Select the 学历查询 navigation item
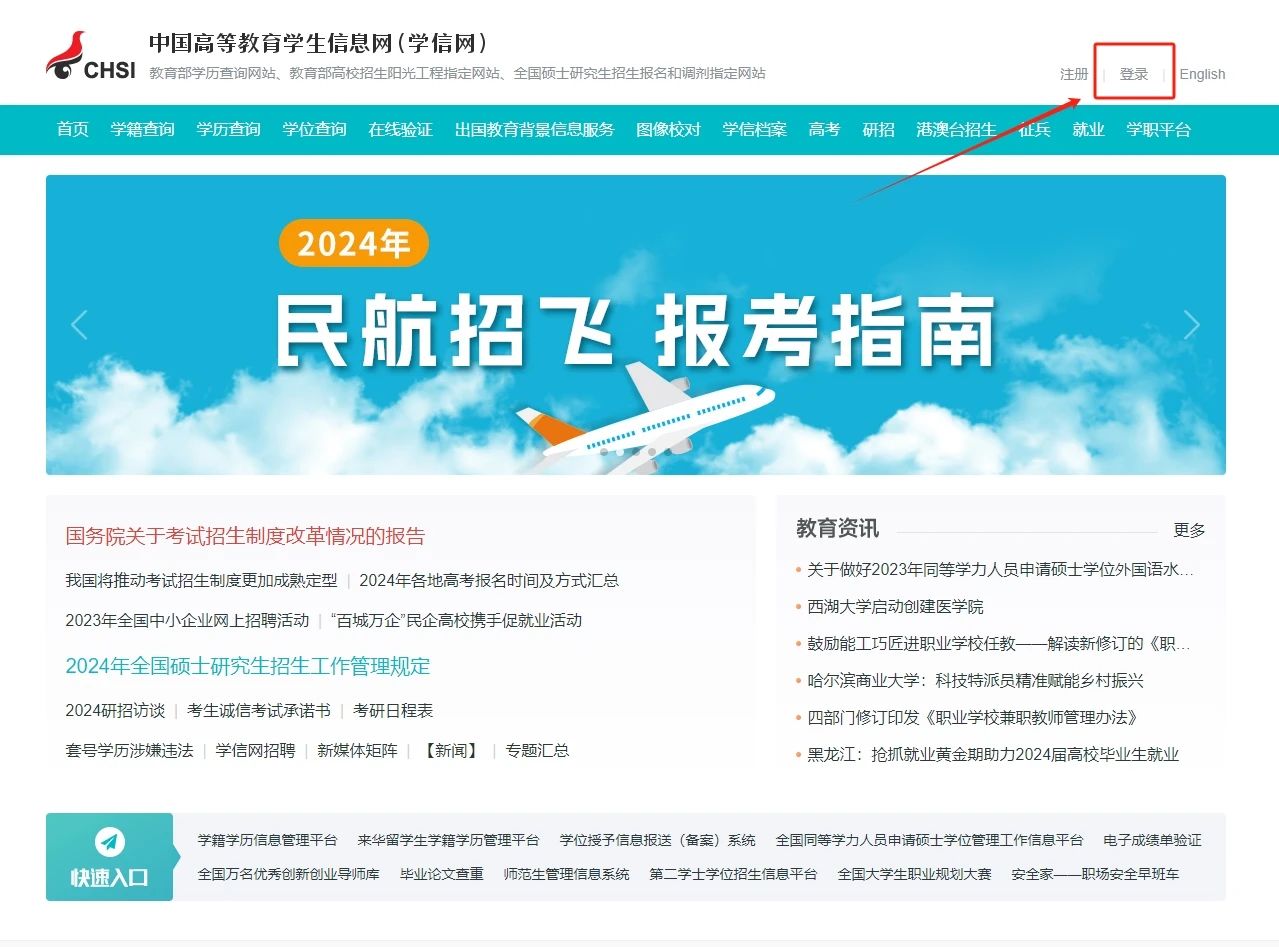Screen dimensions: 1279x947 pyautogui.click(x=228, y=129)
